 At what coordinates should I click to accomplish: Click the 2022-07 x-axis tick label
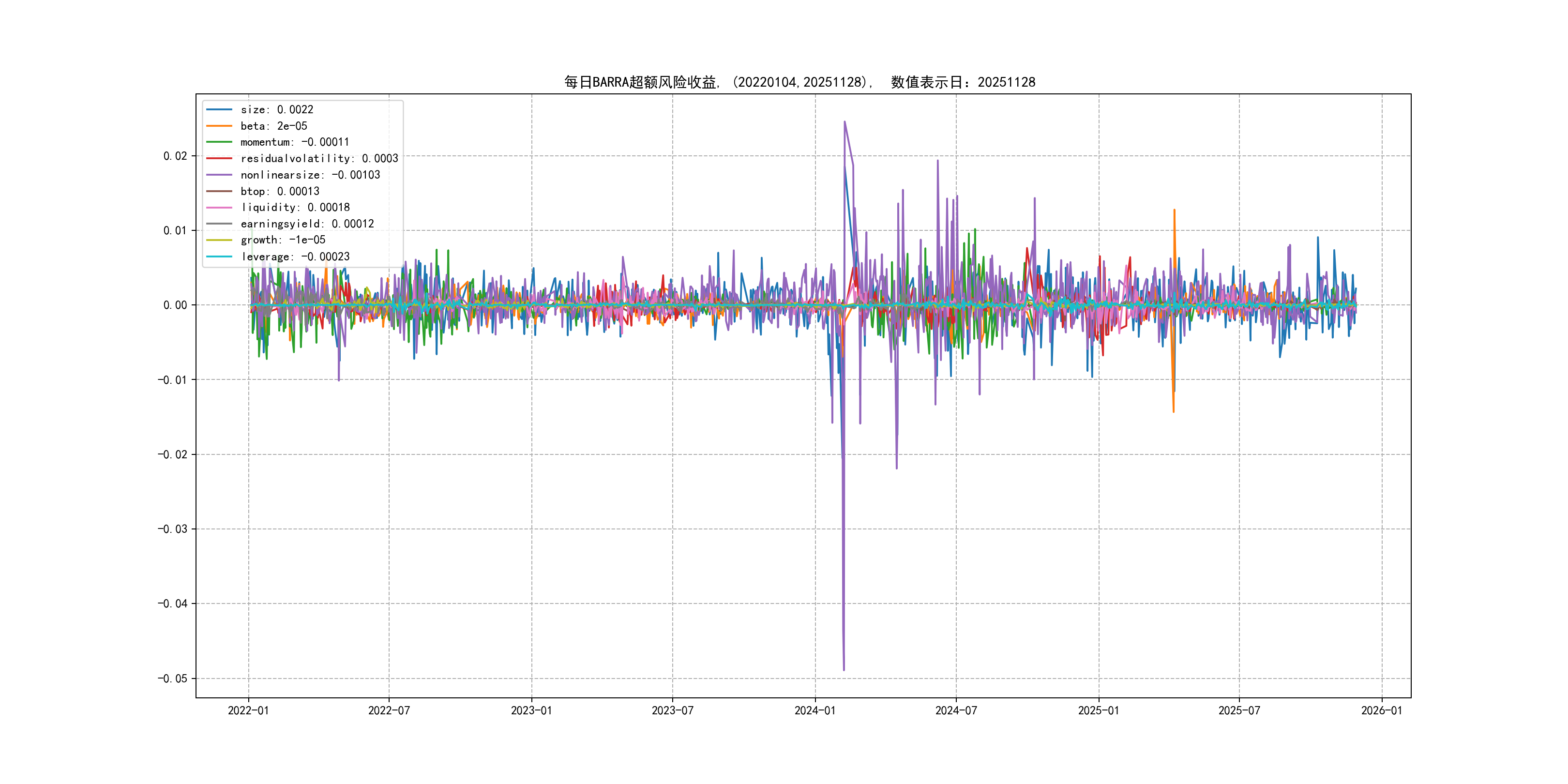[389, 710]
